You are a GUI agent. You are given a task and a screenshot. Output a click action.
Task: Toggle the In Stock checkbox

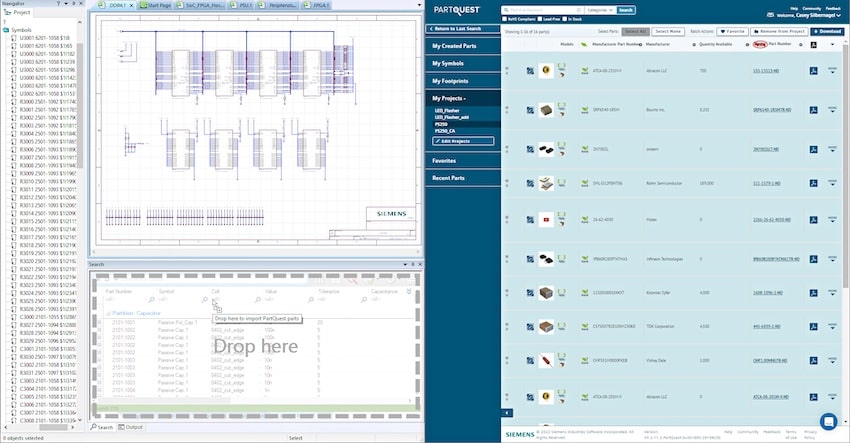point(565,19)
